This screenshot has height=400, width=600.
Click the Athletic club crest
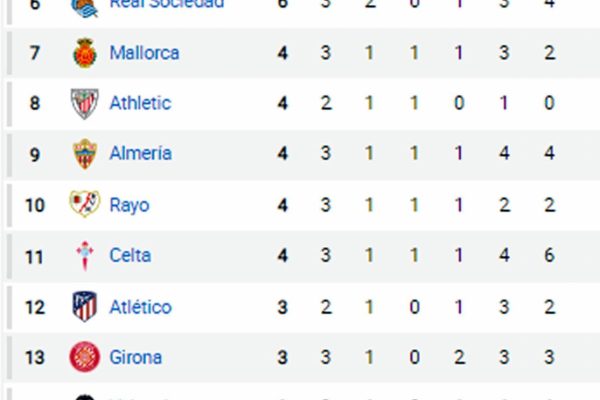coord(83,103)
